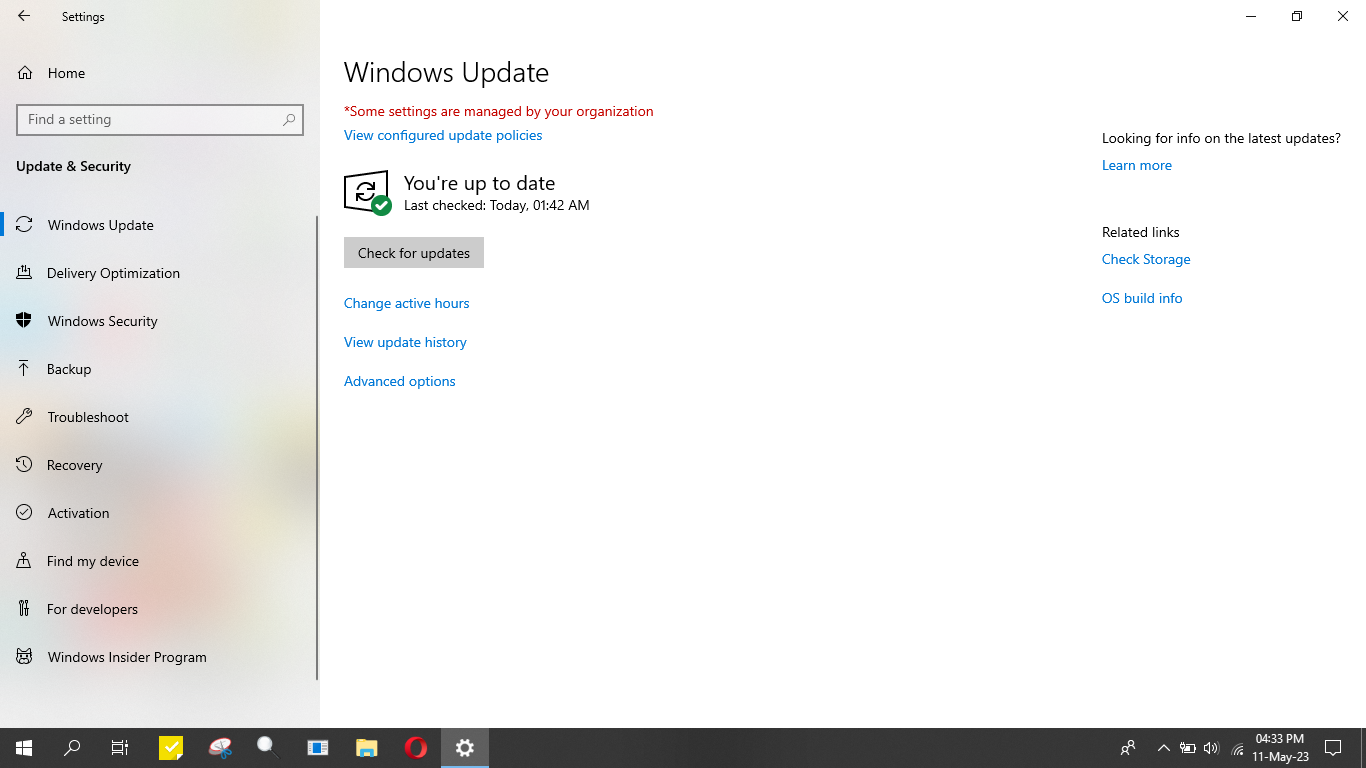The image size is (1366, 768).
Task: Click the "Settings" window title text
Action: (x=83, y=17)
